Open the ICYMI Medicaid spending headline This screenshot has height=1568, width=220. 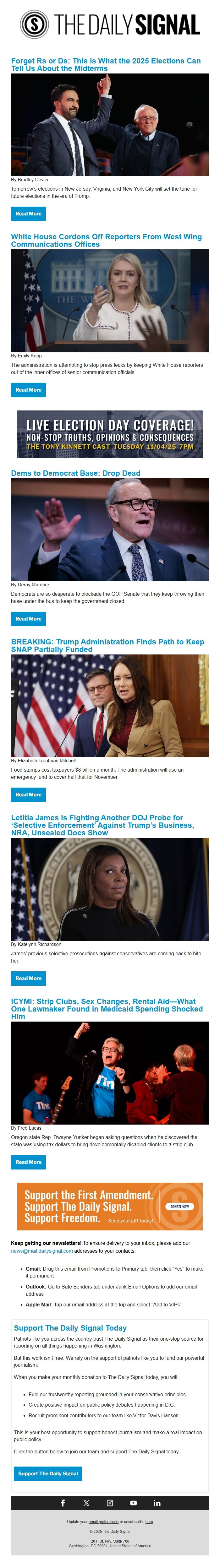[x=107, y=1009]
